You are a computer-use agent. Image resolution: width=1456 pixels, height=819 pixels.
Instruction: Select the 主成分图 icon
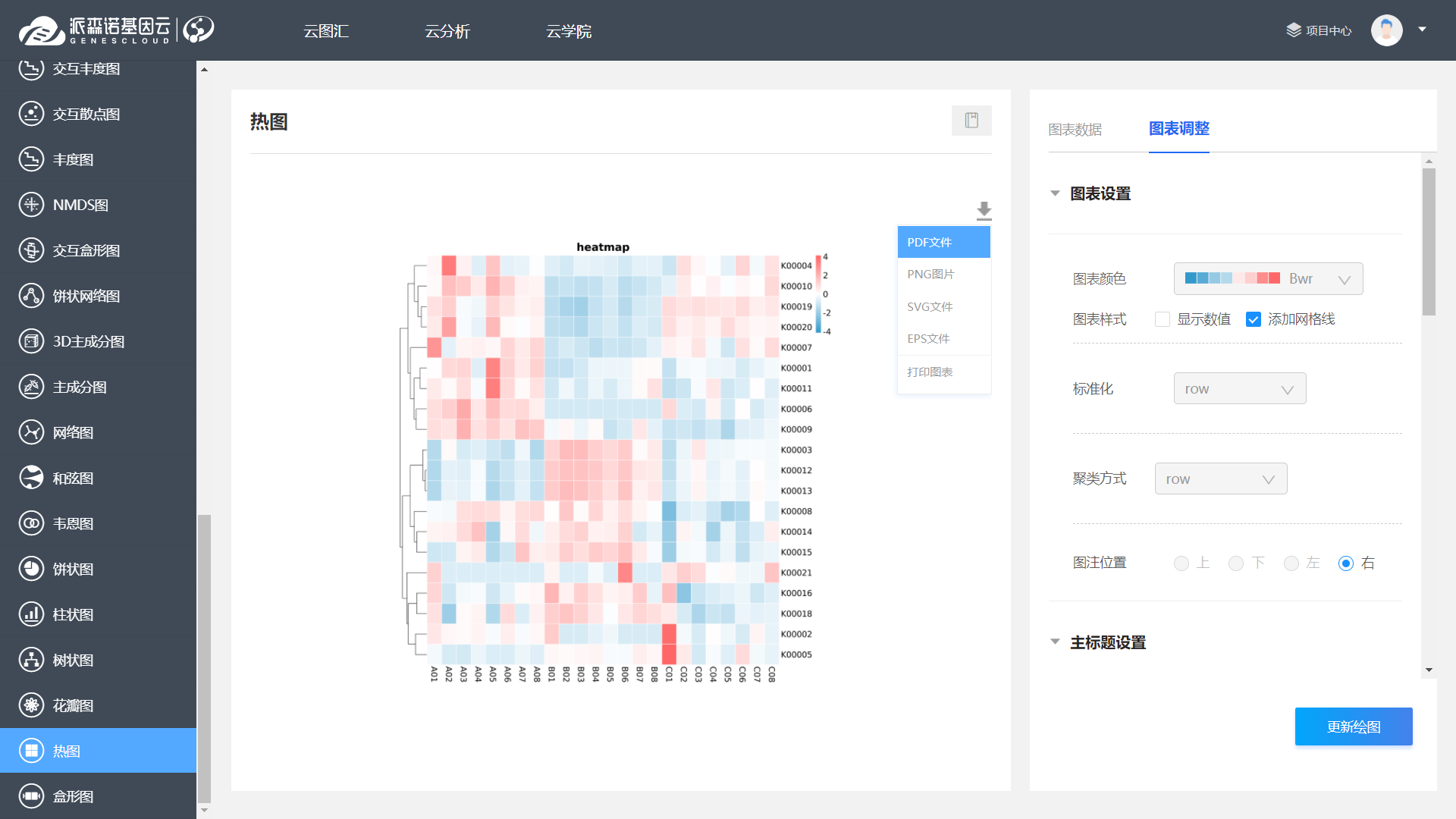coord(31,387)
